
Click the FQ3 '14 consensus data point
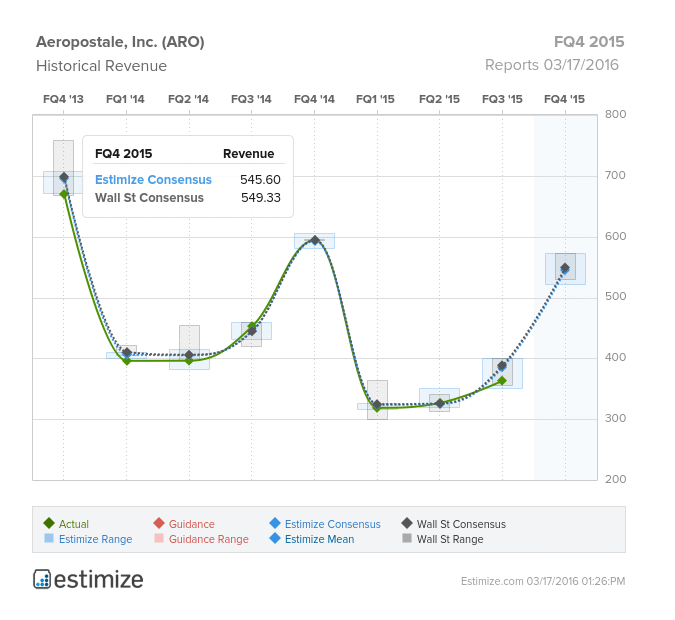pyautogui.click(x=252, y=331)
